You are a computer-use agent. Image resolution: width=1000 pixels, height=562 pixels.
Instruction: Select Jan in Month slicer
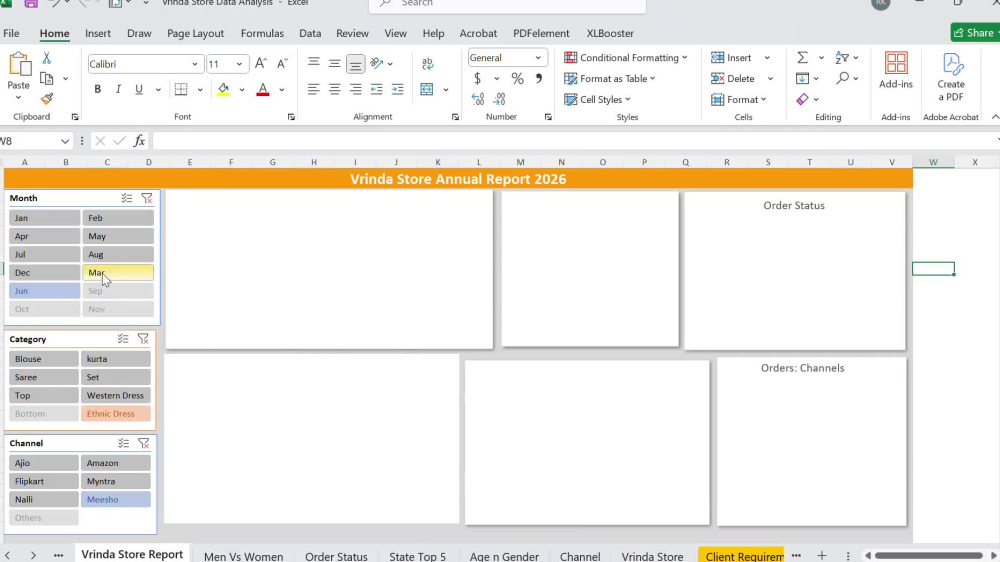coord(44,218)
